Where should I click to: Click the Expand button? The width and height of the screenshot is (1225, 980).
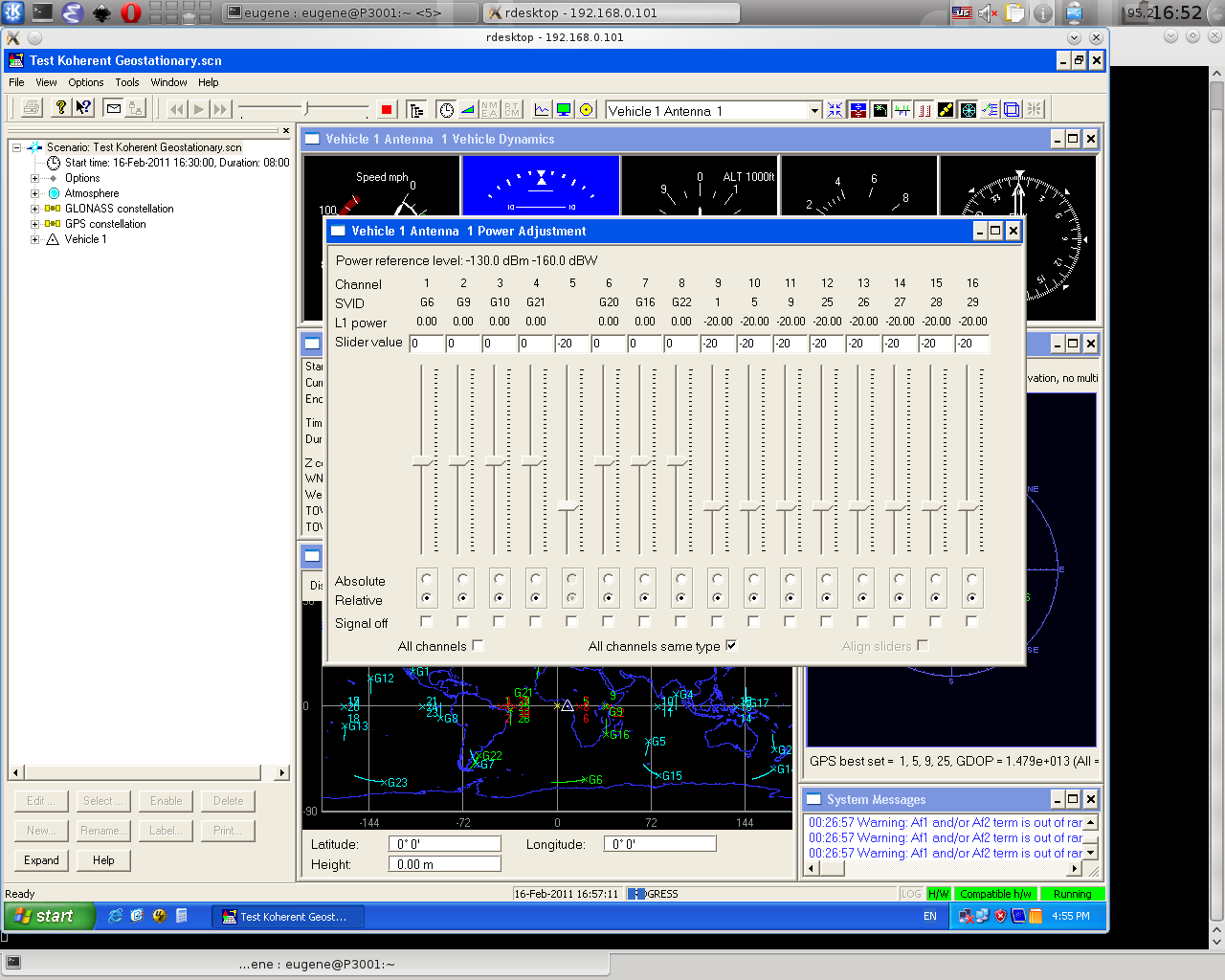click(41, 860)
